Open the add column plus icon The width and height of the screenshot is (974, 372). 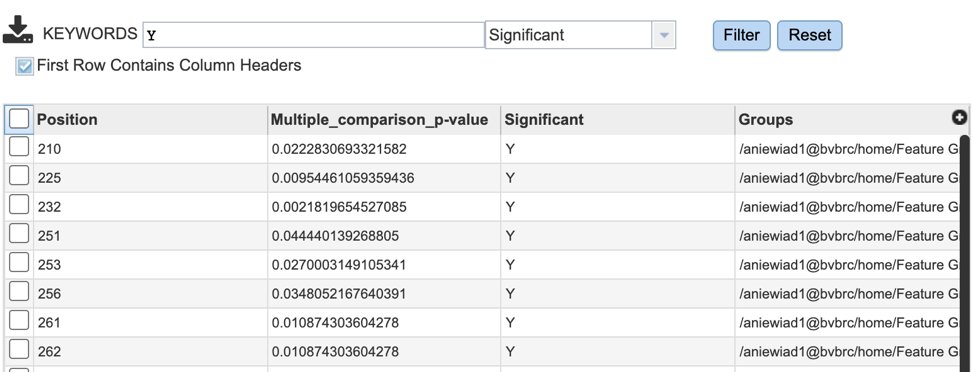[959, 117]
